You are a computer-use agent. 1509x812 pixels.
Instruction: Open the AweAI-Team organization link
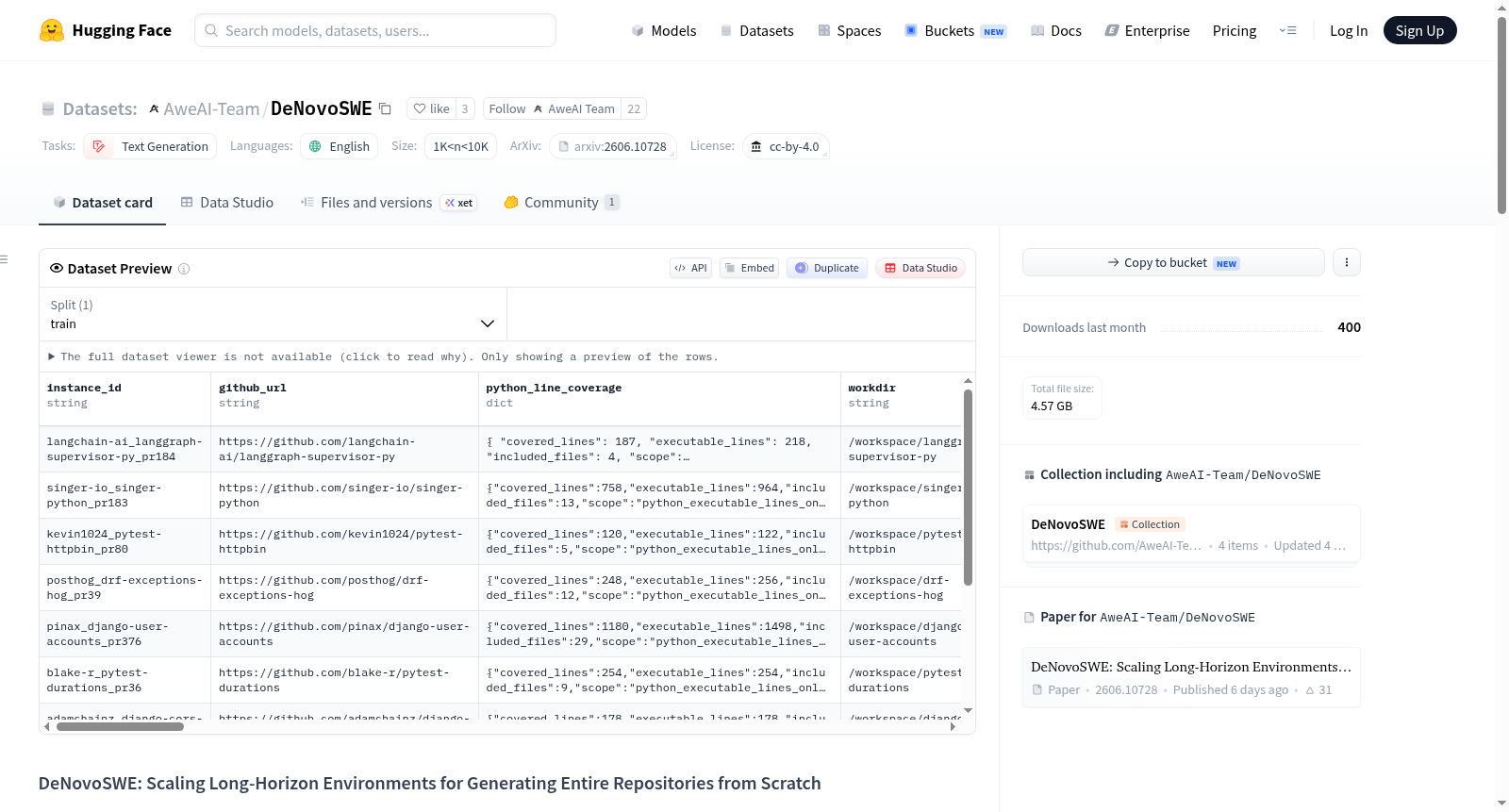coord(211,108)
